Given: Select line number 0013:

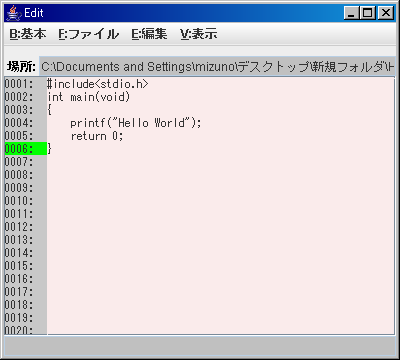Looking at the screenshot, I should (19, 240).
